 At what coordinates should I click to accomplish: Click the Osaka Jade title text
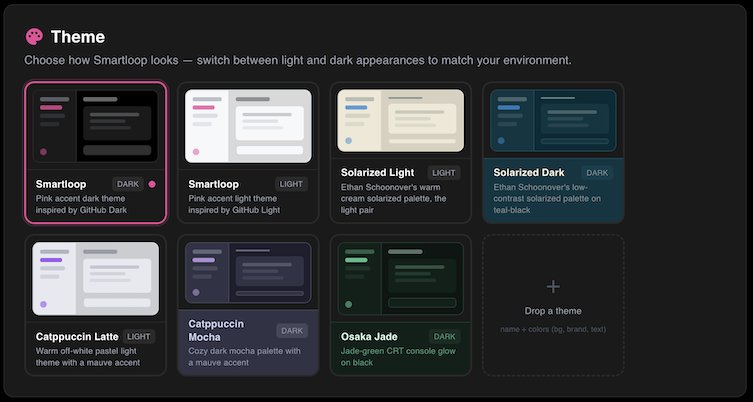(x=369, y=337)
